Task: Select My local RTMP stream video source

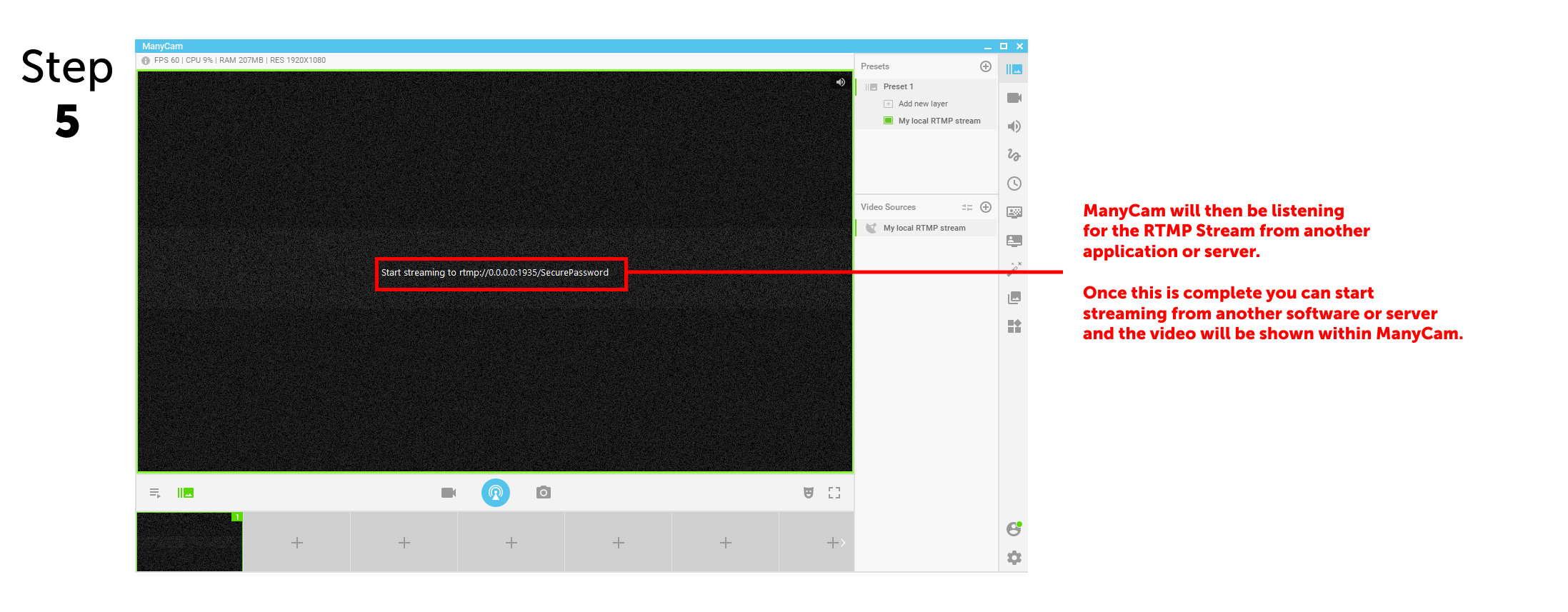Action: [926, 228]
